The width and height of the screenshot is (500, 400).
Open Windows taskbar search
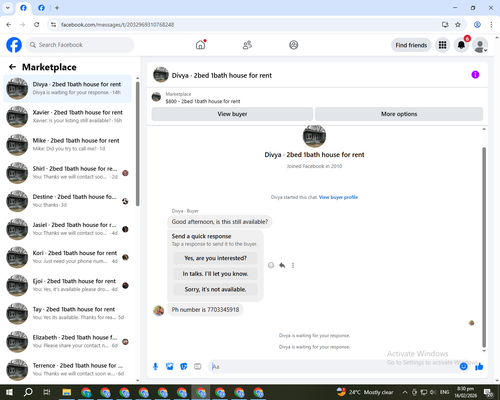click(28, 392)
